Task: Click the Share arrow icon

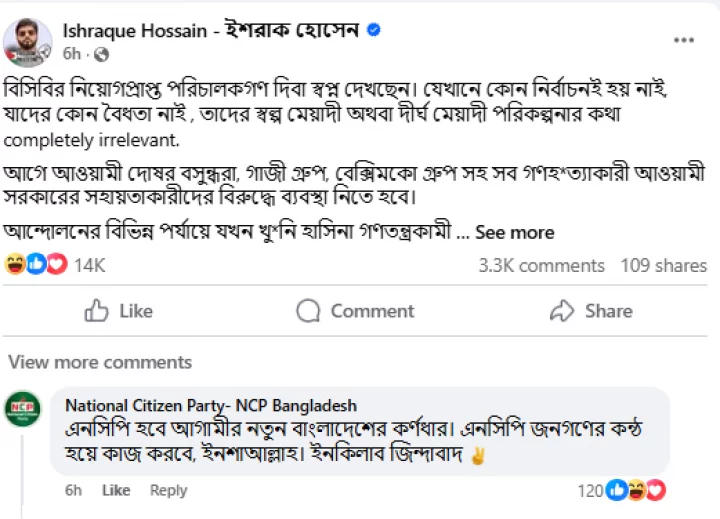Action: (562, 311)
